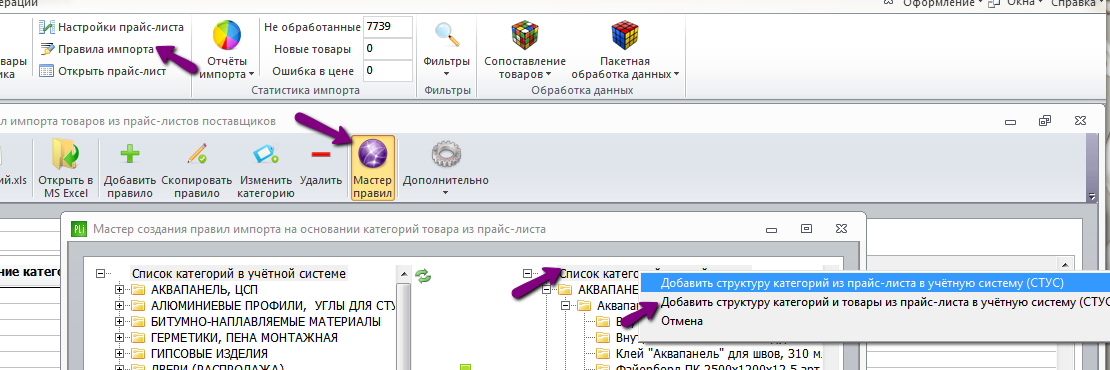Image resolution: width=1110 pixels, height=370 pixels.
Task: Click left tree scrollbar up arrow
Action: 404,274
